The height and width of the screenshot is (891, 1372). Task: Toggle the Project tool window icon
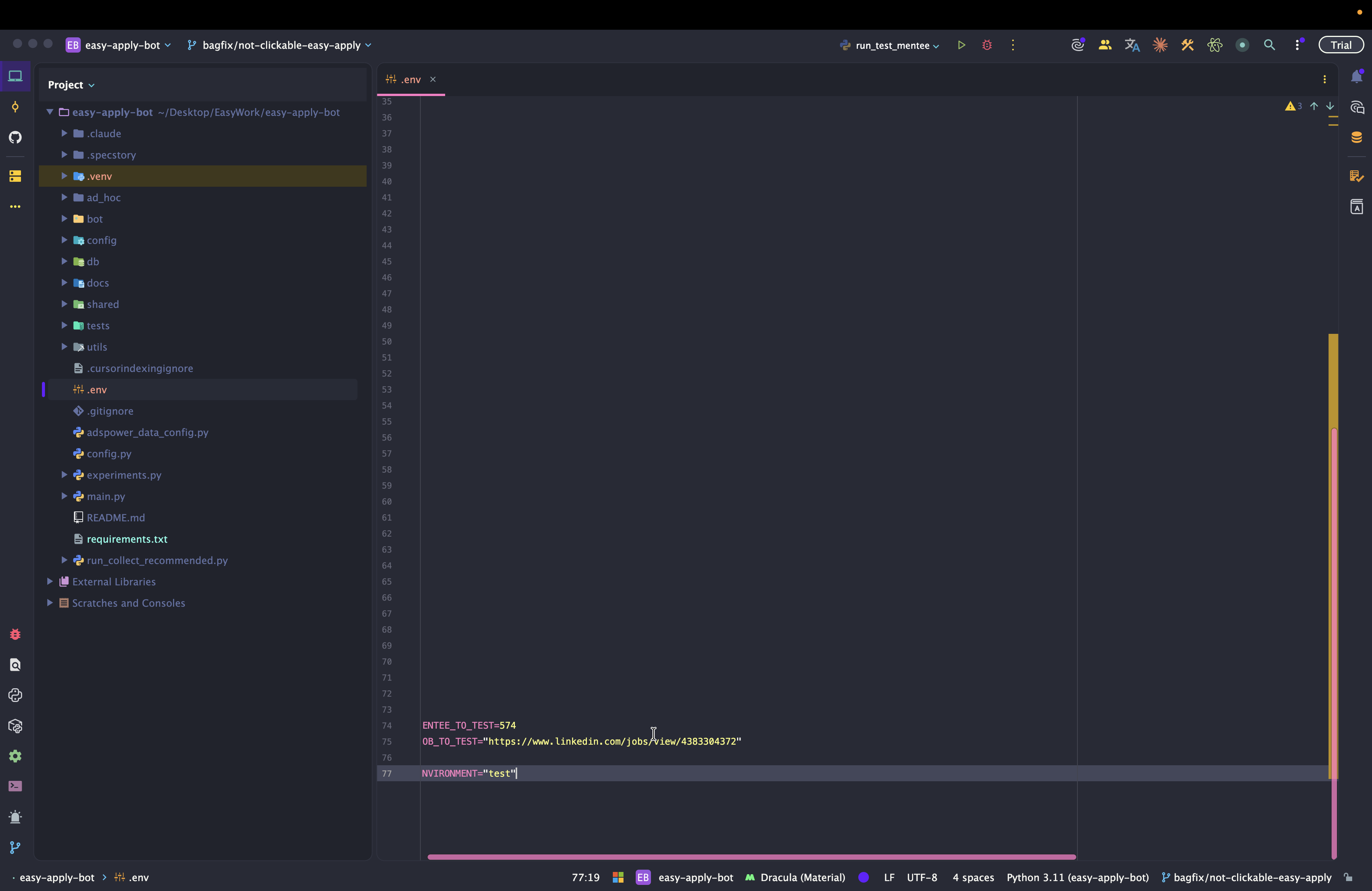click(x=16, y=76)
